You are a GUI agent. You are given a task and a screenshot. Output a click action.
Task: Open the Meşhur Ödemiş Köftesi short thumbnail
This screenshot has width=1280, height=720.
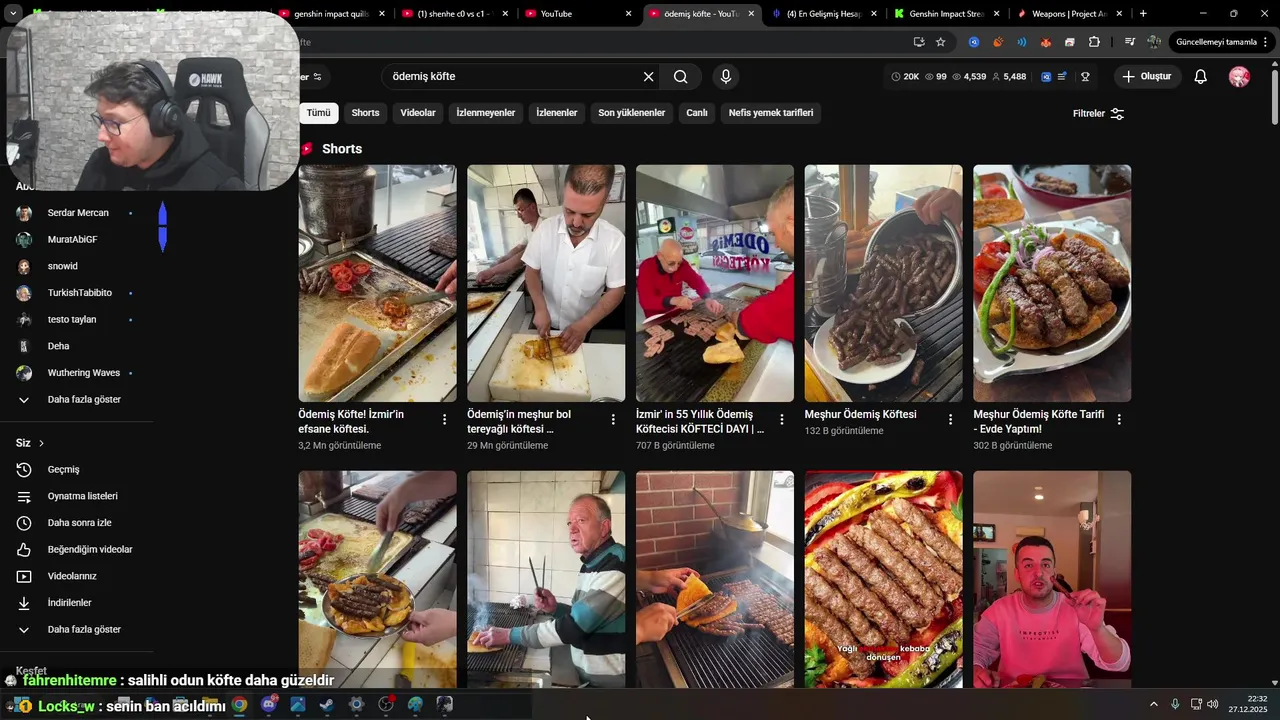(884, 284)
